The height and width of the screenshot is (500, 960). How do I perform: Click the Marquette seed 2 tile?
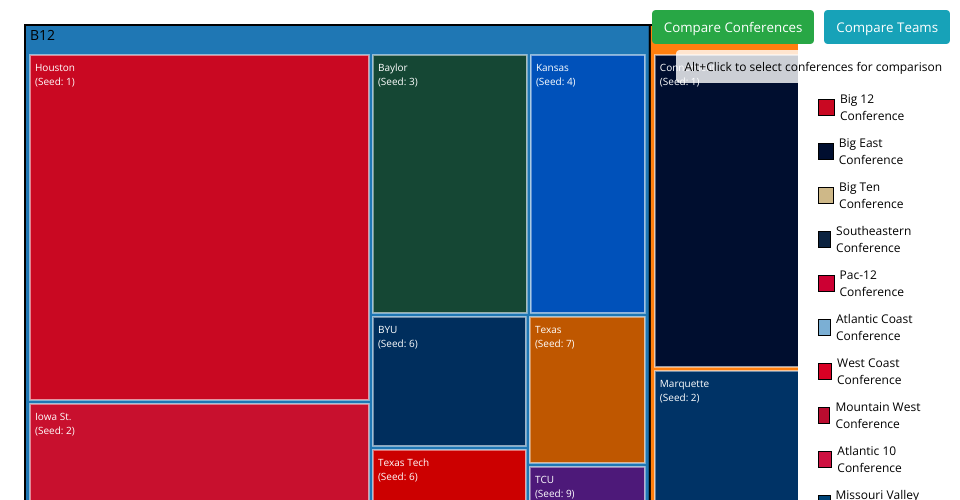(725, 435)
